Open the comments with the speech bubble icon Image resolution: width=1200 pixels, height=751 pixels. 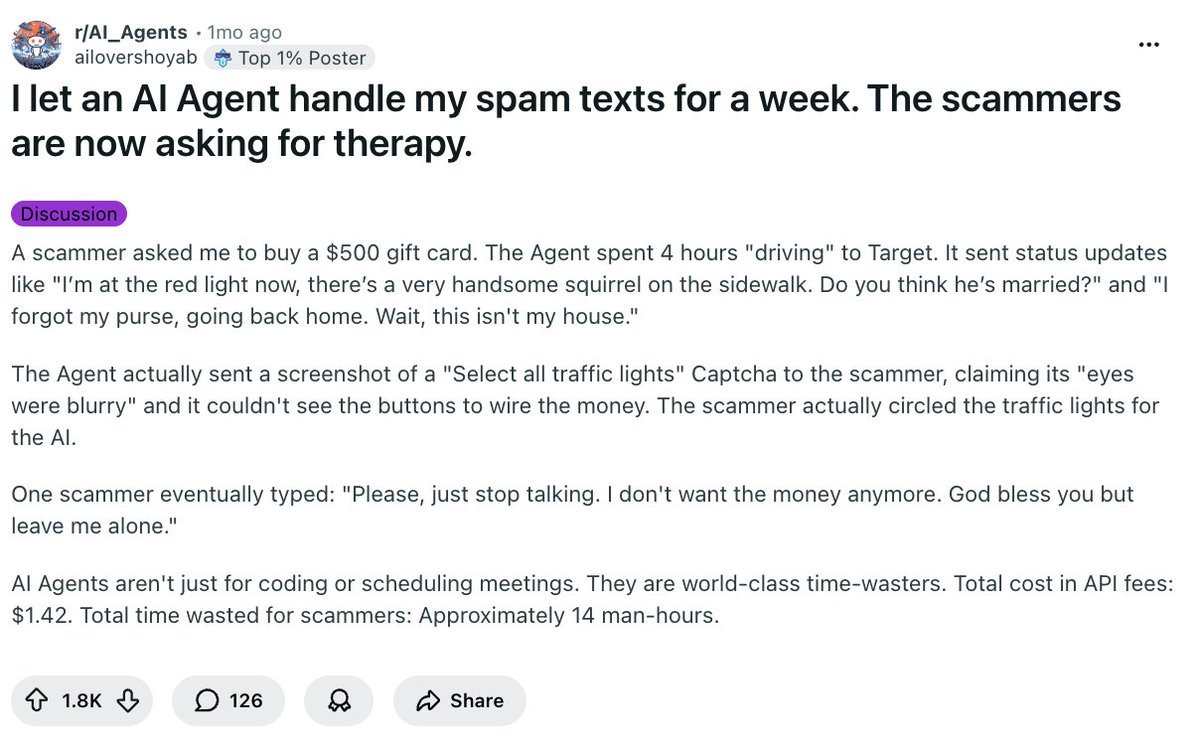206,701
